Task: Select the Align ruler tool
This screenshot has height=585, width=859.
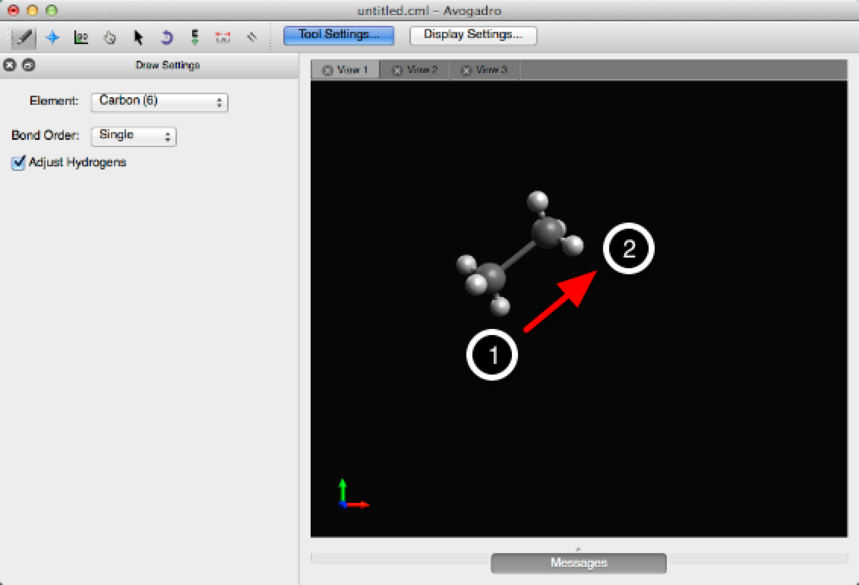Action: coord(252,37)
